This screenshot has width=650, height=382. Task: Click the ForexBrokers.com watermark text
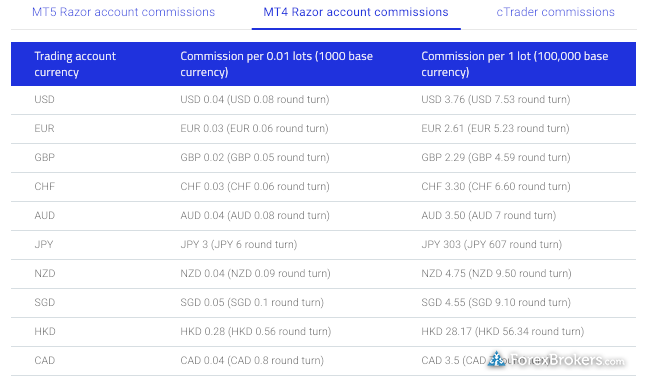[x=567, y=360]
